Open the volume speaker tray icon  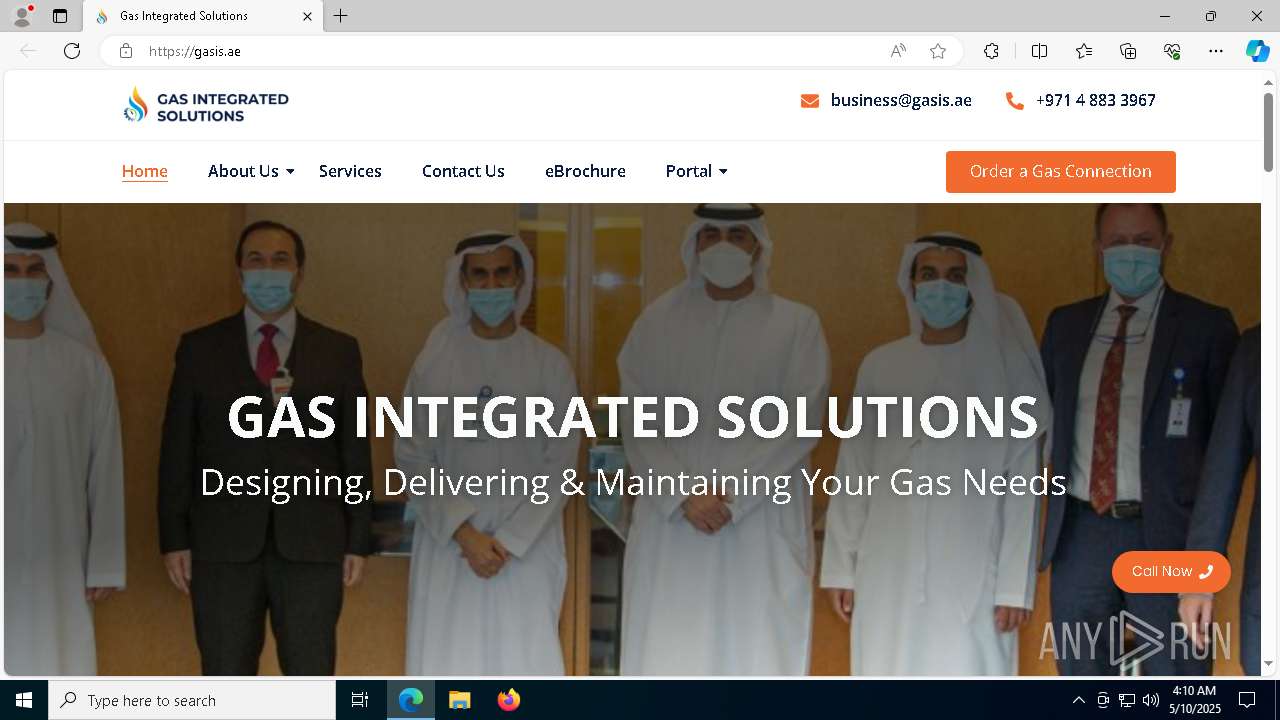pyautogui.click(x=1151, y=700)
